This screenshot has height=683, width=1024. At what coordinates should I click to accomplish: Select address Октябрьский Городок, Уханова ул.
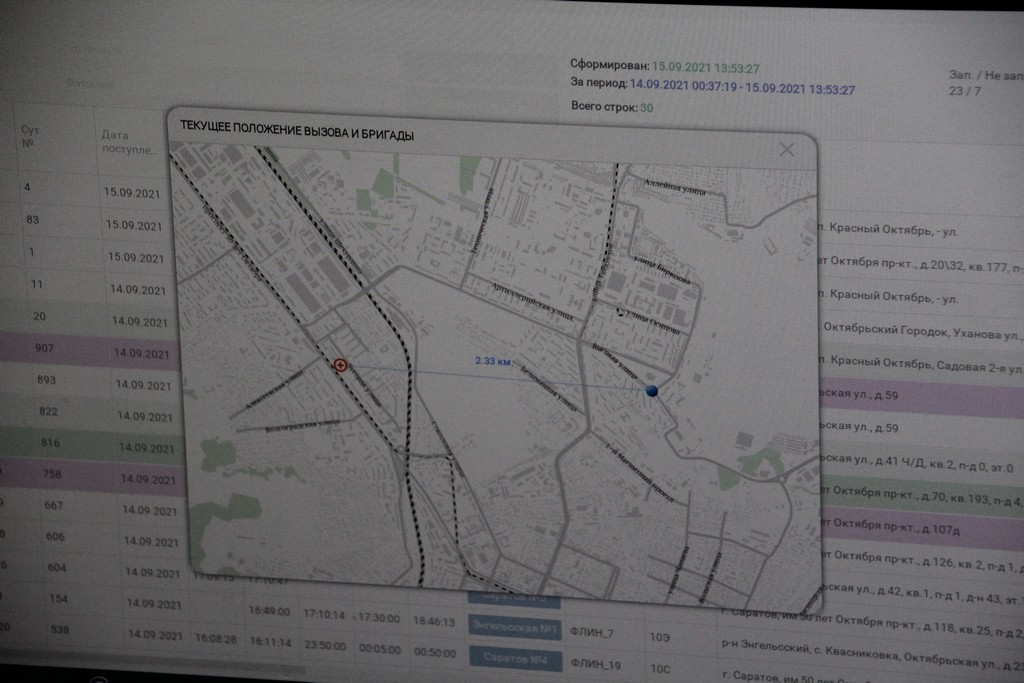point(921,330)
